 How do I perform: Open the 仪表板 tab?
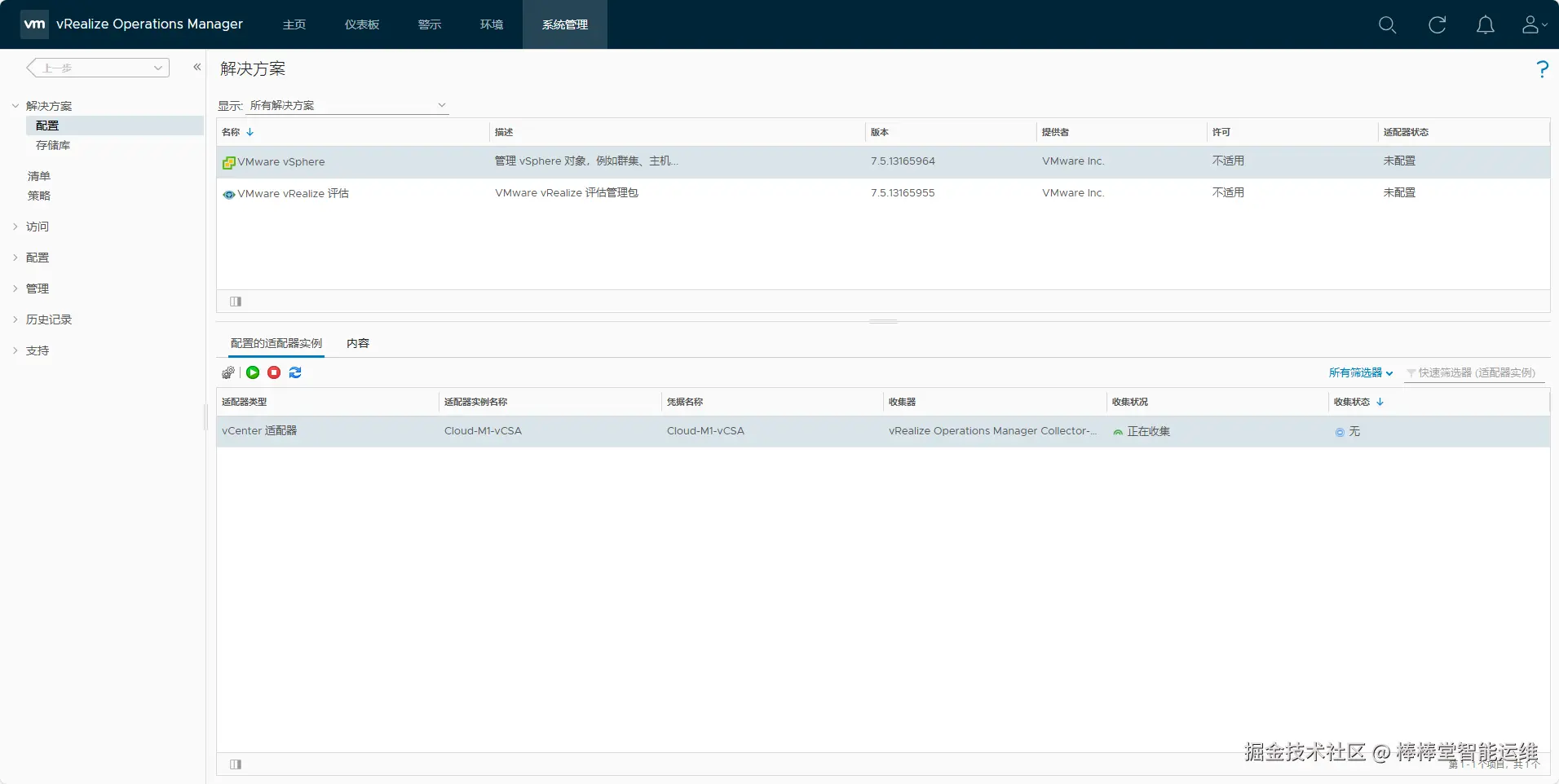point(362,24)
